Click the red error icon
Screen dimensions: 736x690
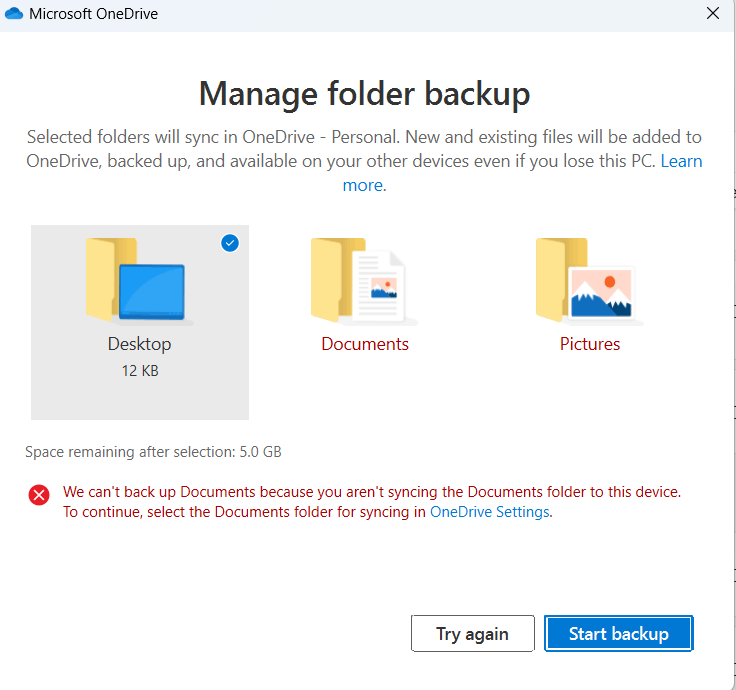point(39,495)
